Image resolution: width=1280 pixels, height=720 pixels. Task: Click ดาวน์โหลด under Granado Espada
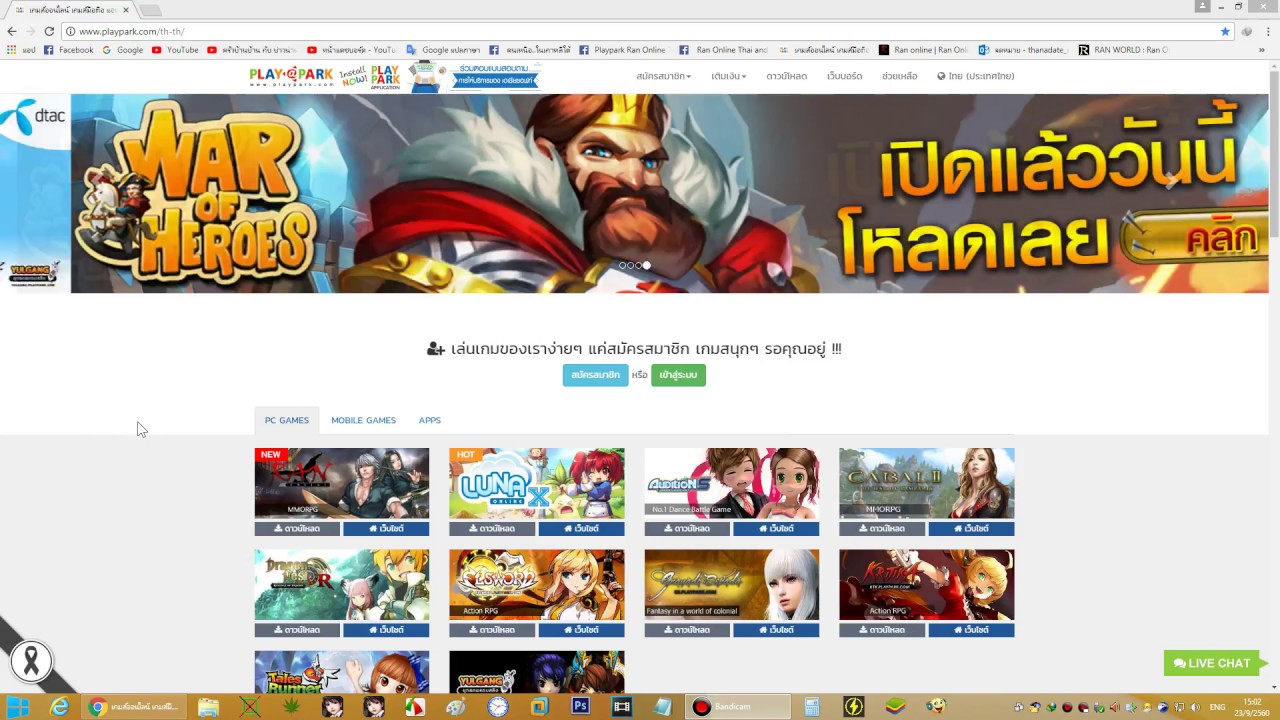coord(687,630)
